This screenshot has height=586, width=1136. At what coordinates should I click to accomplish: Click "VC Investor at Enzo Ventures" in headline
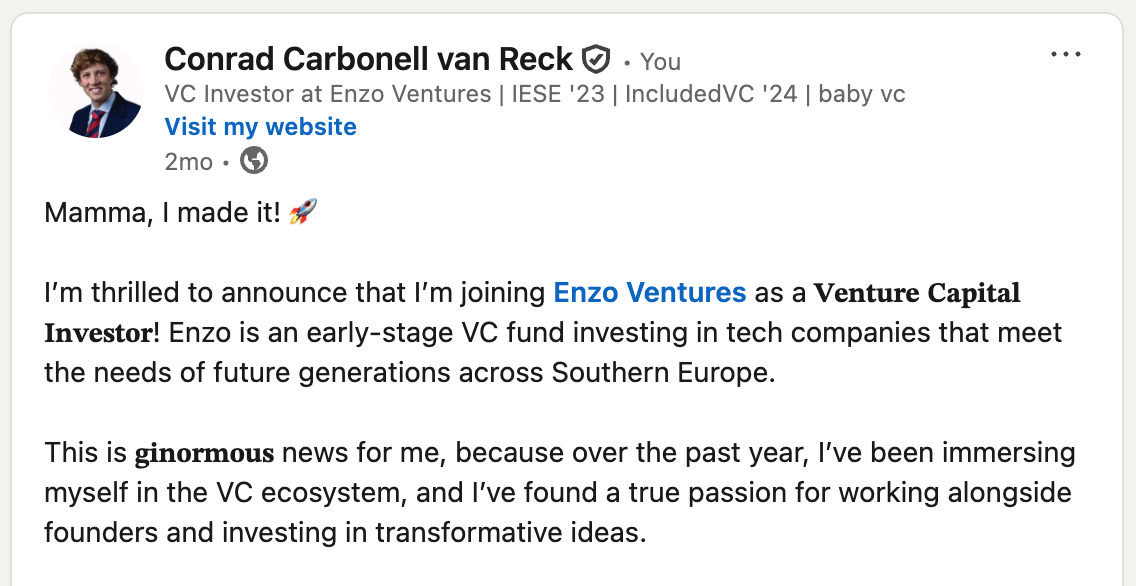(327, 94)
